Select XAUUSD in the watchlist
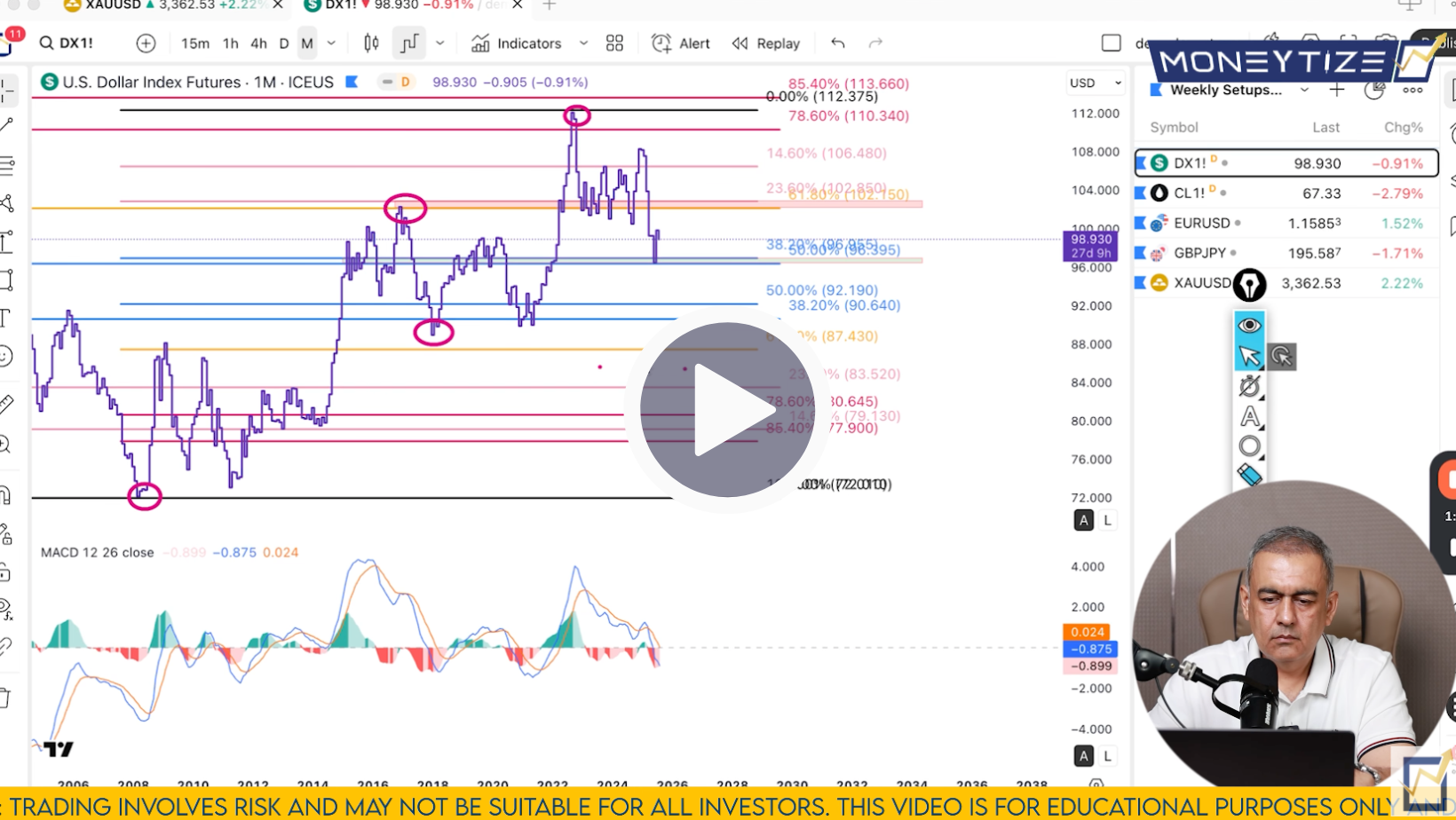This screenshot has width=1456, height=820. coord(1286,283)
